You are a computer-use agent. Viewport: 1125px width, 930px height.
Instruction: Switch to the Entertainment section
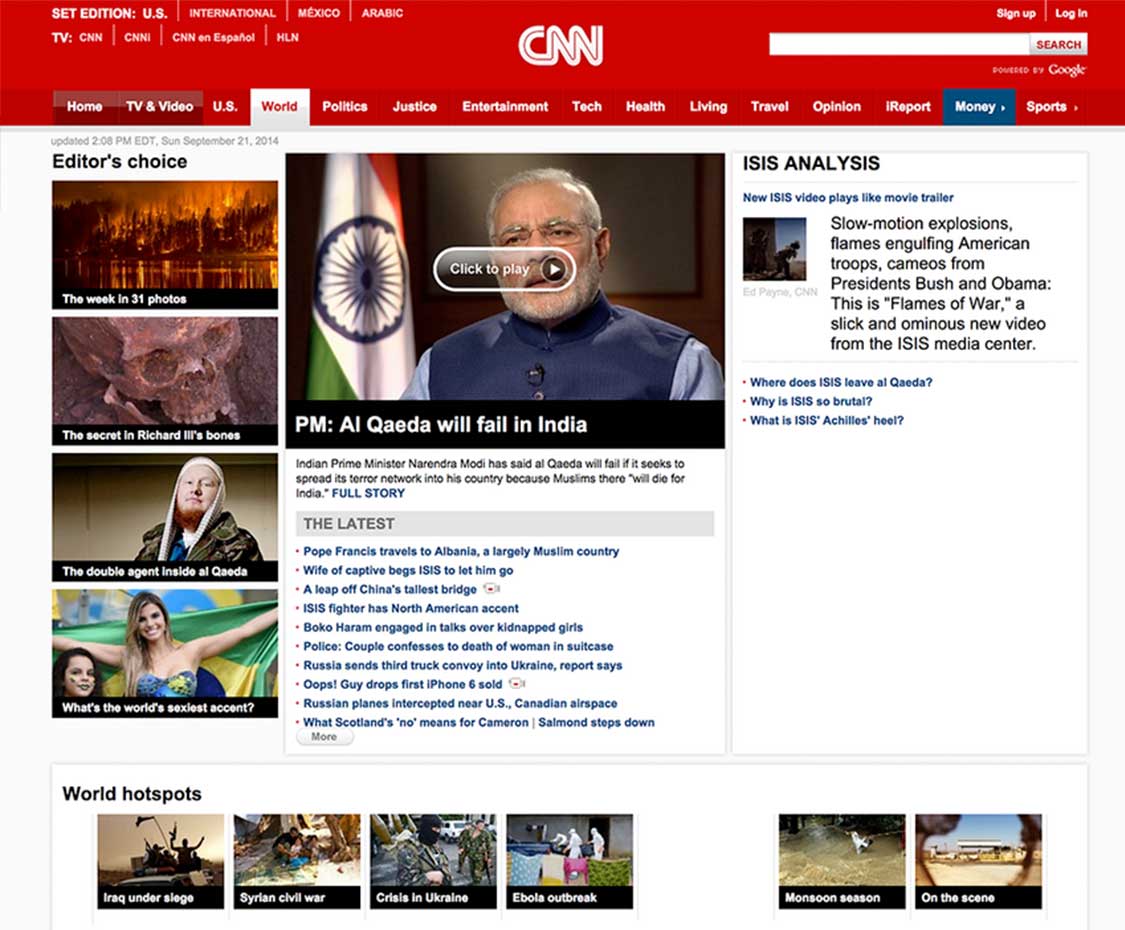tap(505, 107)
